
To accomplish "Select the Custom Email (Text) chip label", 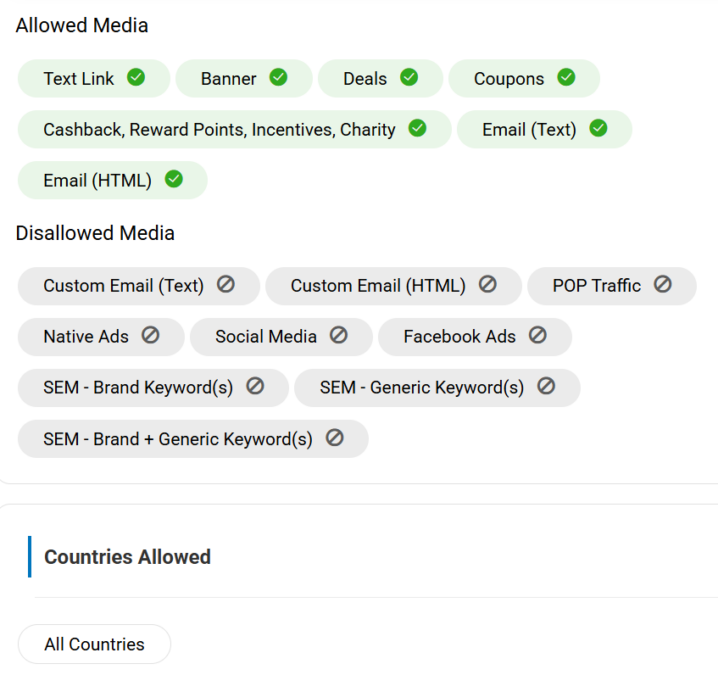I will pyautogui.click(x=123, y=286).
